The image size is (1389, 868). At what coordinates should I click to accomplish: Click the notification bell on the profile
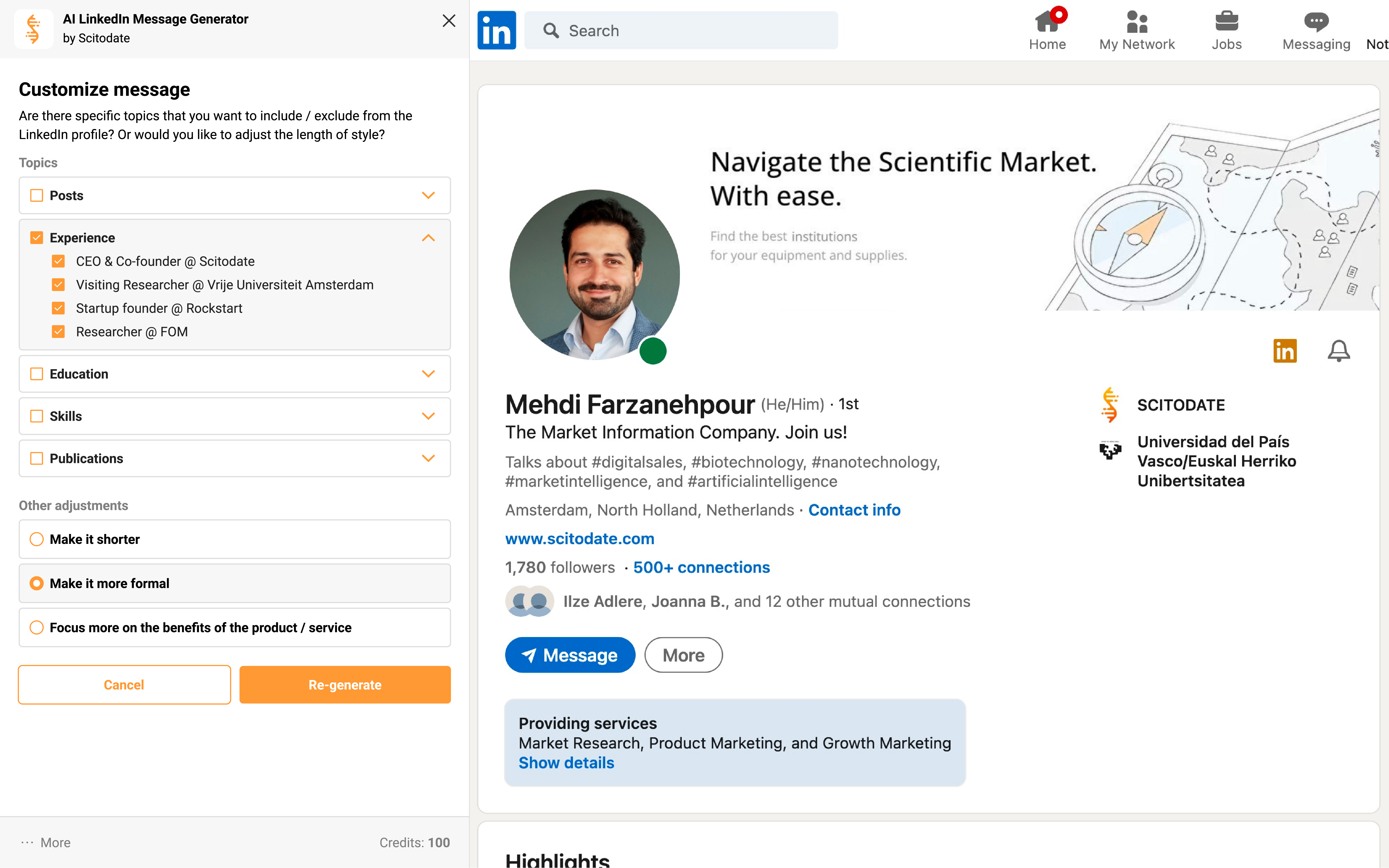click(1338, 351)
